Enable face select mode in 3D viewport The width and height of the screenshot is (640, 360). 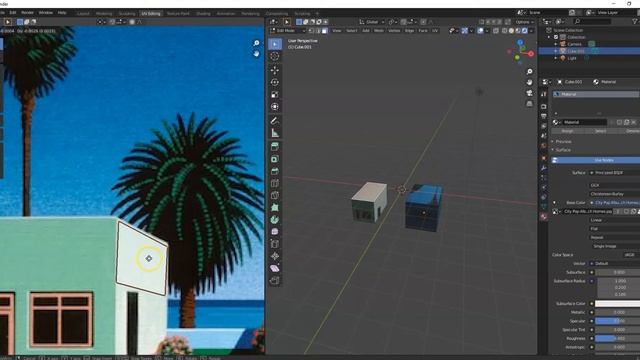tap(324, 31)
